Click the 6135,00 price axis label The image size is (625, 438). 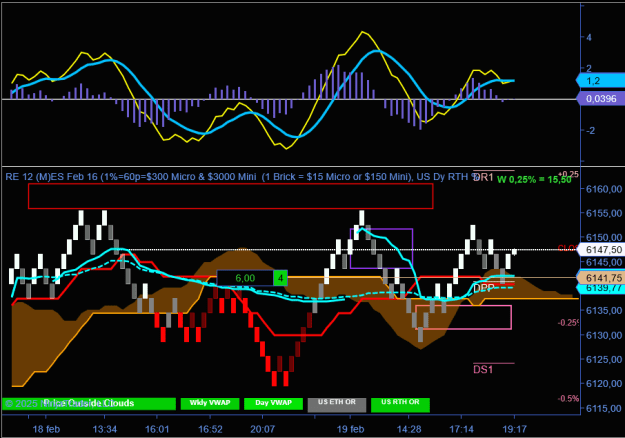604,310
